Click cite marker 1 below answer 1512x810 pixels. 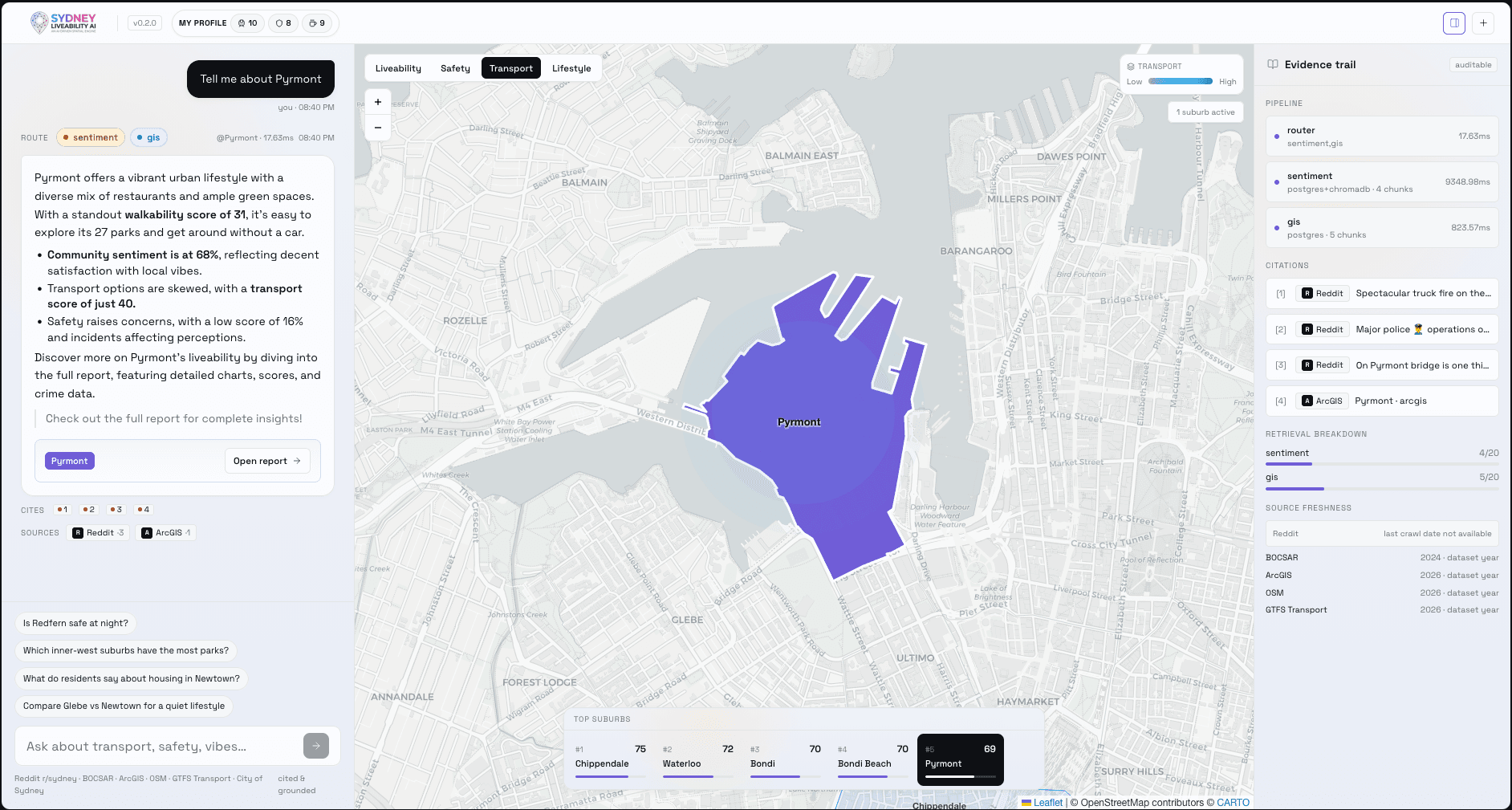pos(63,510)
